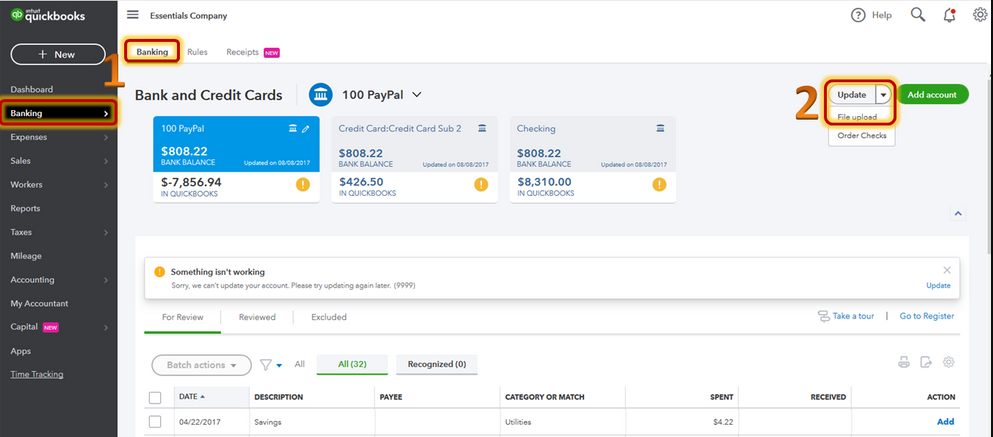Screen dimensions: 993x437
Task: Click the QuickBooks logo
Action: point(47,16)
